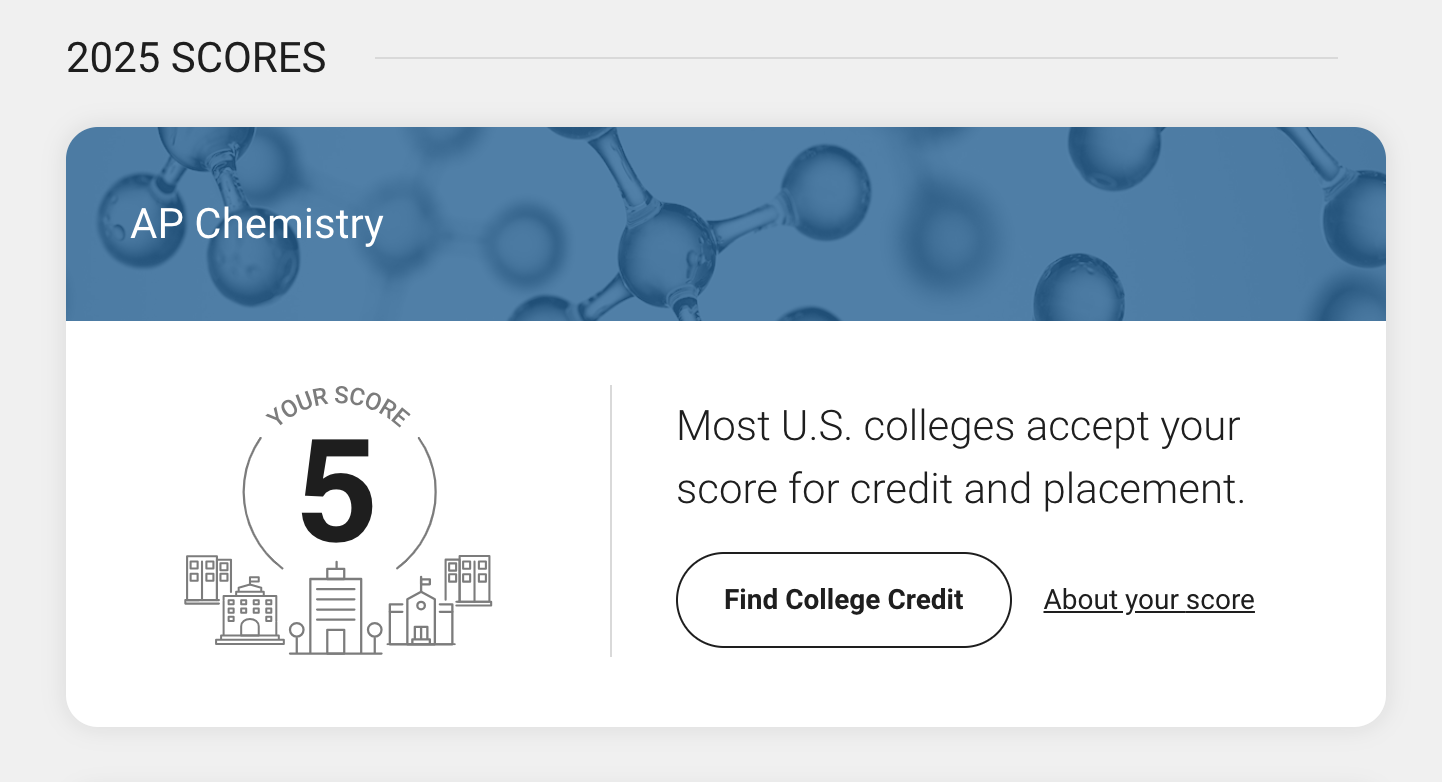Click the domed capitol building icon
The width and height of the screenshot is (1442, 782).
point(249,610)
